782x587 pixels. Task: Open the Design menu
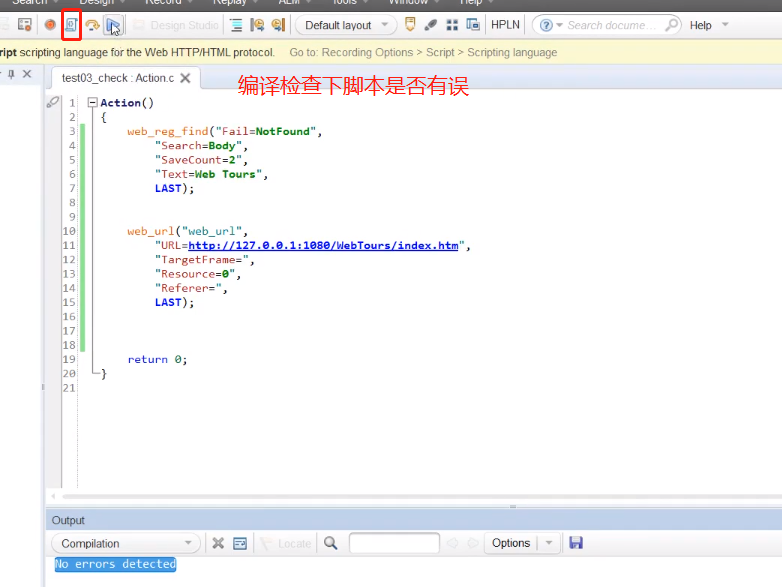(x=97, y=2)
